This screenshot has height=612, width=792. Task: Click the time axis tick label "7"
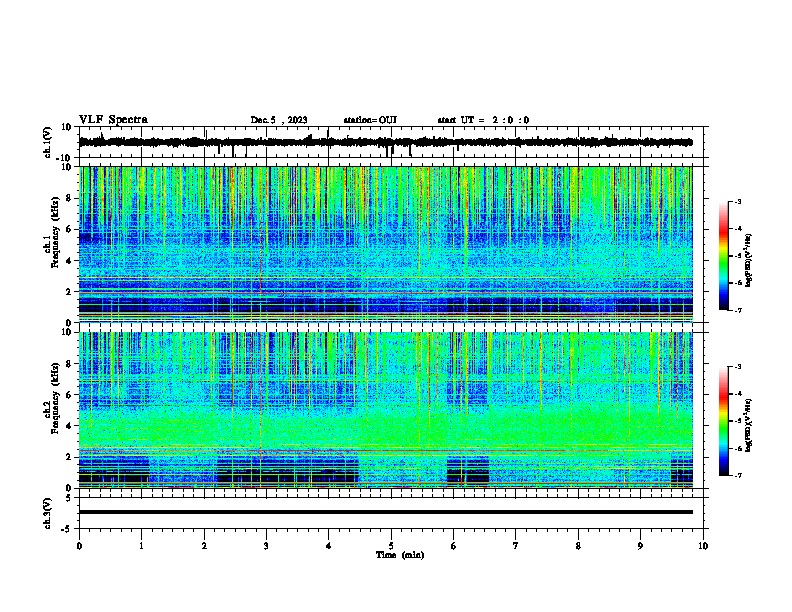[516, 546]
